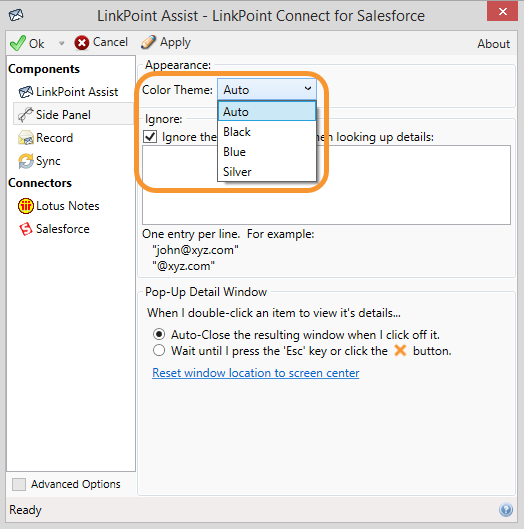Open the About button
The height and width of the screenshot is (529, 524).
[x=493, y=44]
